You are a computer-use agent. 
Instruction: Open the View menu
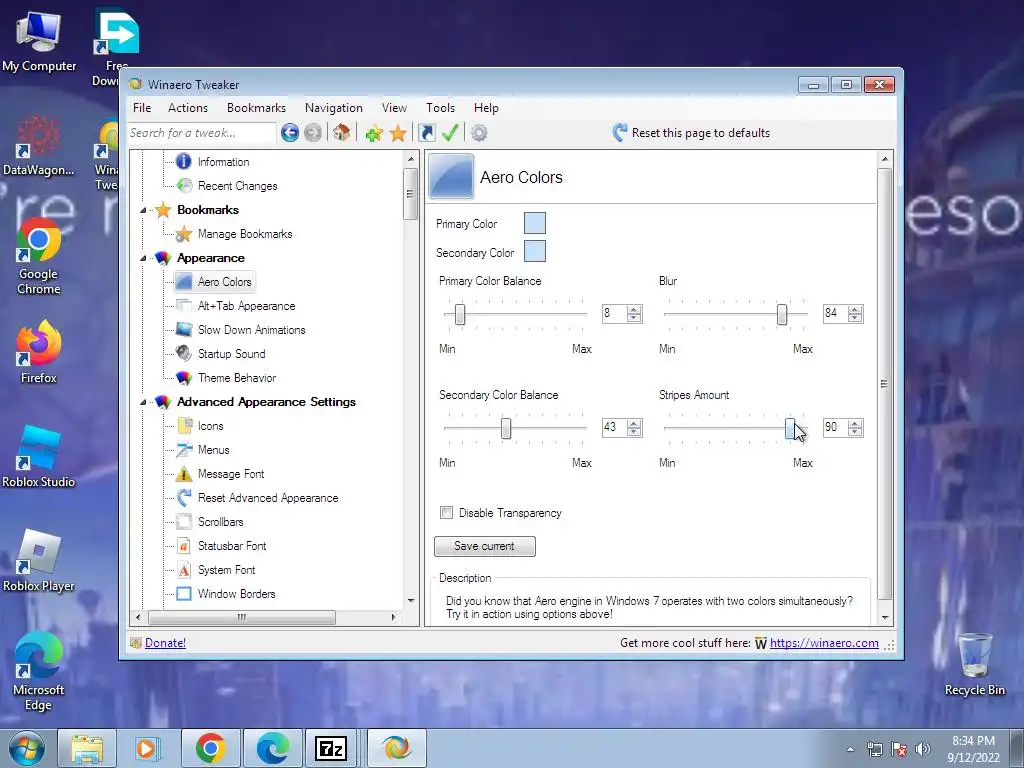[394, 108]
